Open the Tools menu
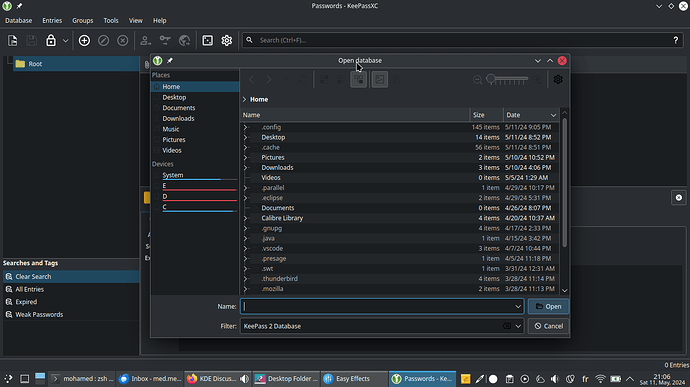Viewport: 690px width, 387px height. click(111, 20)
